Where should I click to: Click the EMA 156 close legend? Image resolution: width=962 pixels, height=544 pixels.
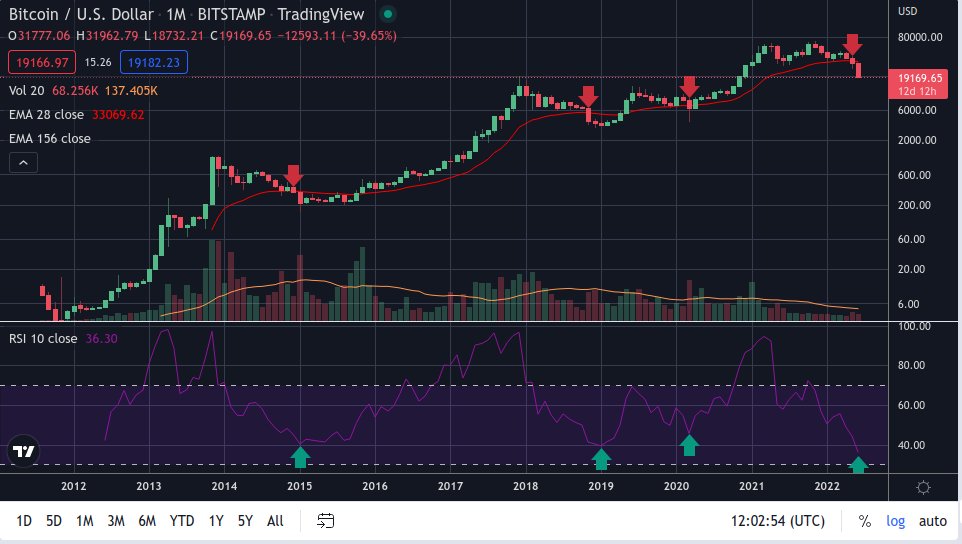tap(50, 139)
